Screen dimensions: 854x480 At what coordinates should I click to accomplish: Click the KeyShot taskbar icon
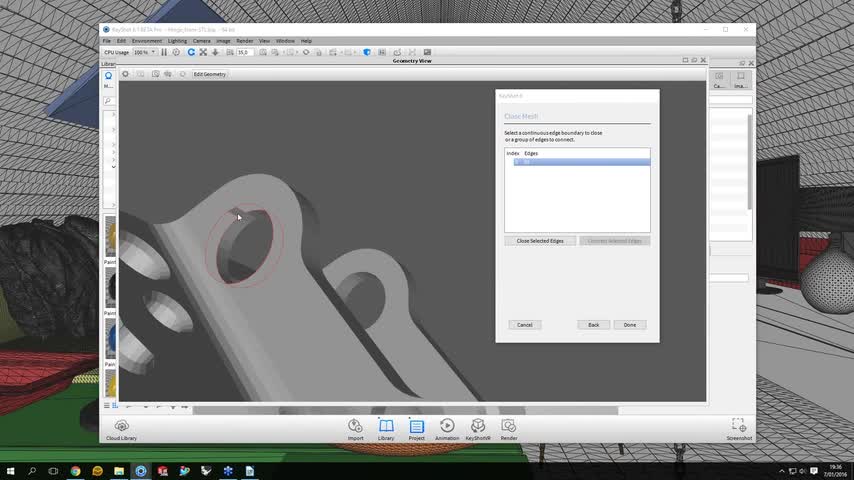click(141, 471)
